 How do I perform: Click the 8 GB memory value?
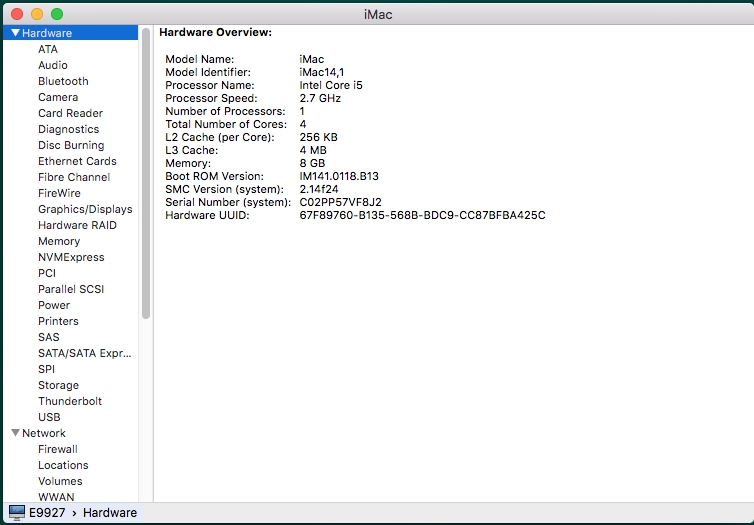click(312, 163)
